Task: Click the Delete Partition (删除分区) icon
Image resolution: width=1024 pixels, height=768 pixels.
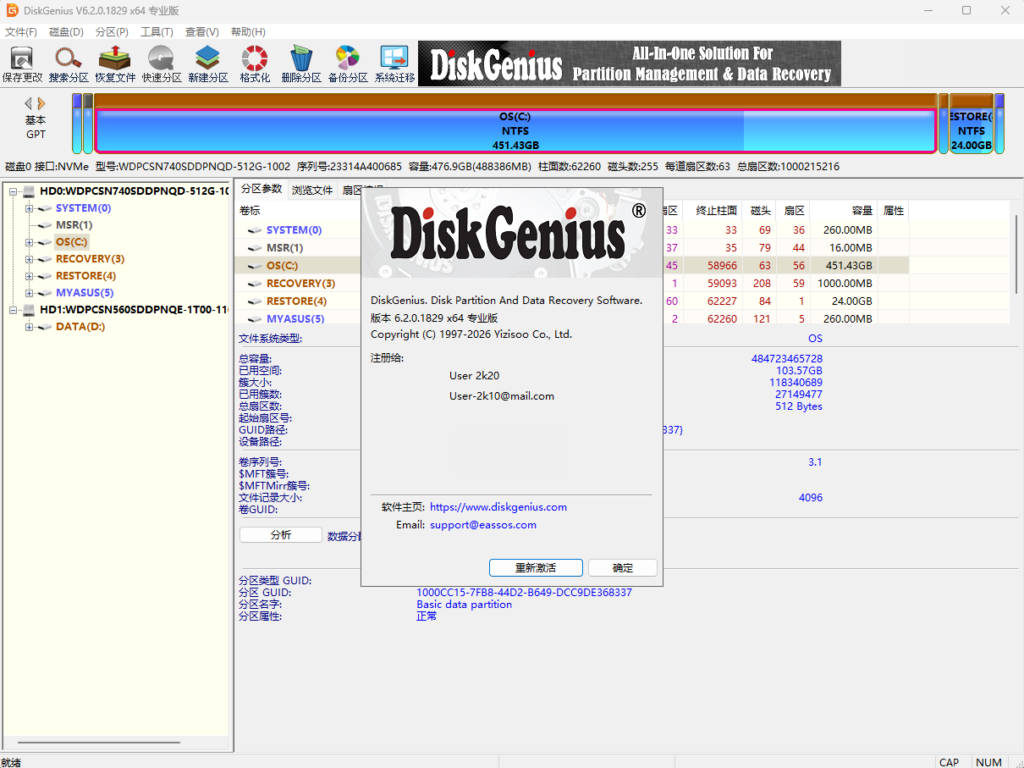Action: click(x=301, y=64)
